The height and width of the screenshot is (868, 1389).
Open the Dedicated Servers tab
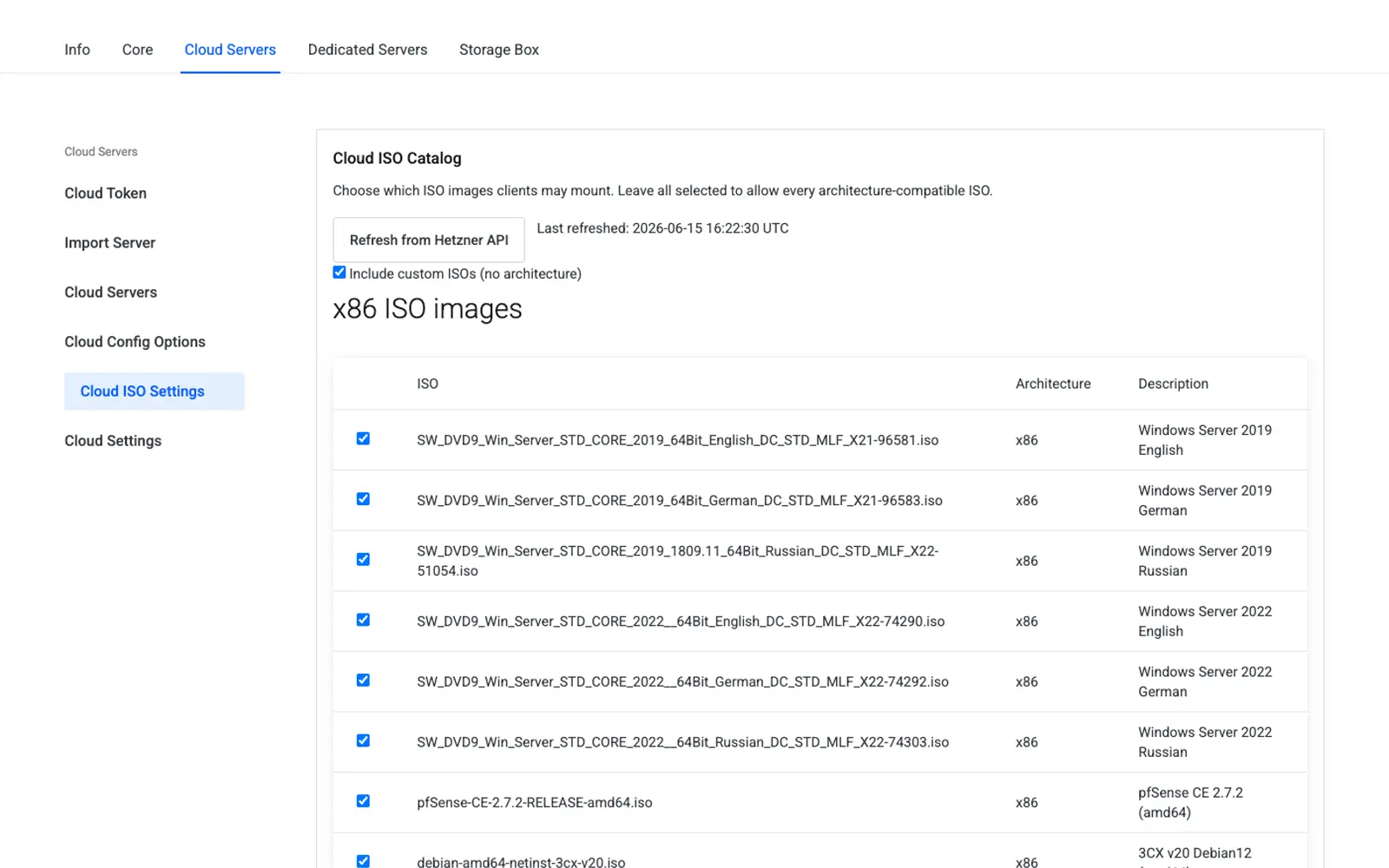[x=367, y=49]
